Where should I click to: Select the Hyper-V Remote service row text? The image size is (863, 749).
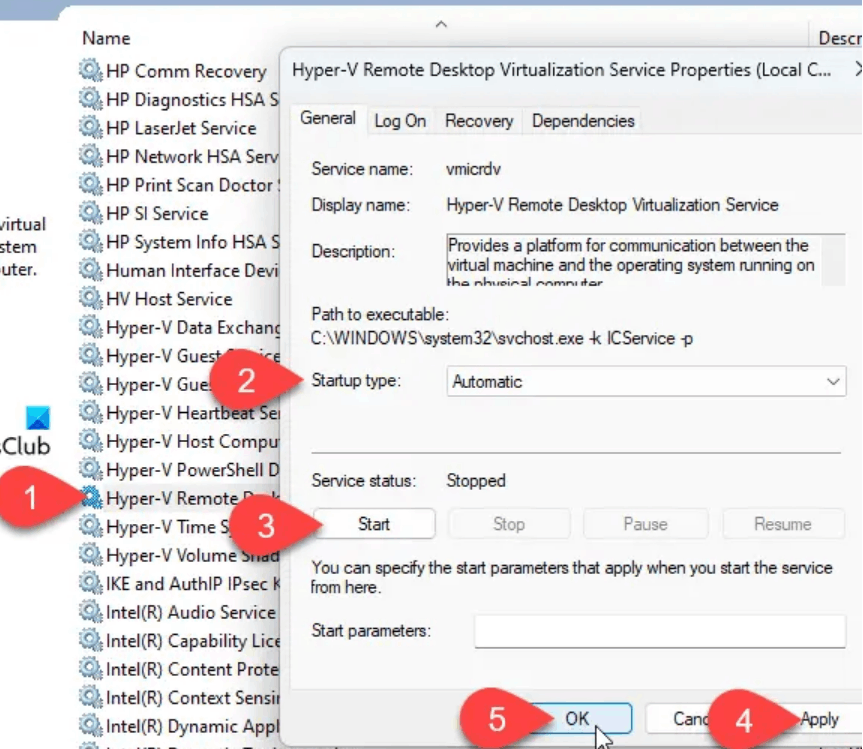[x=193, y=499]
